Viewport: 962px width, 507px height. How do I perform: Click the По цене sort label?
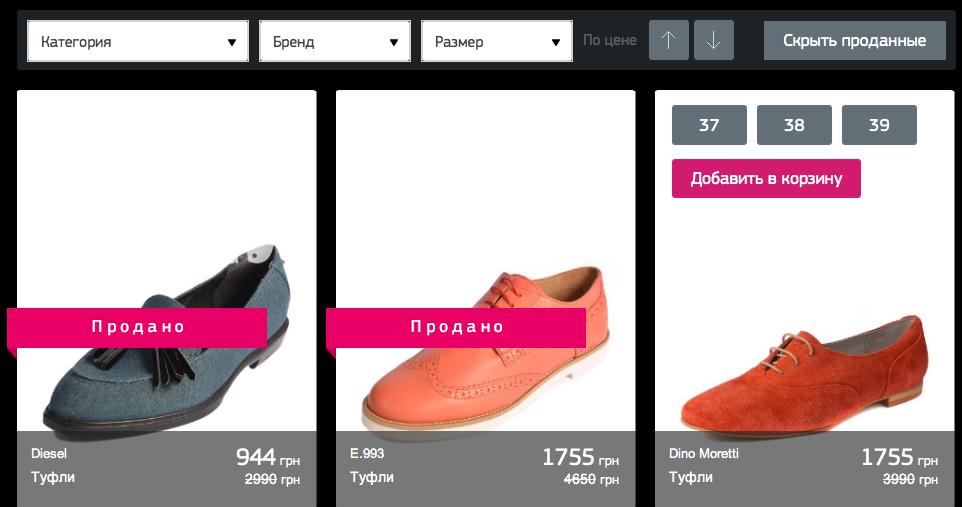tap(609, 41)
